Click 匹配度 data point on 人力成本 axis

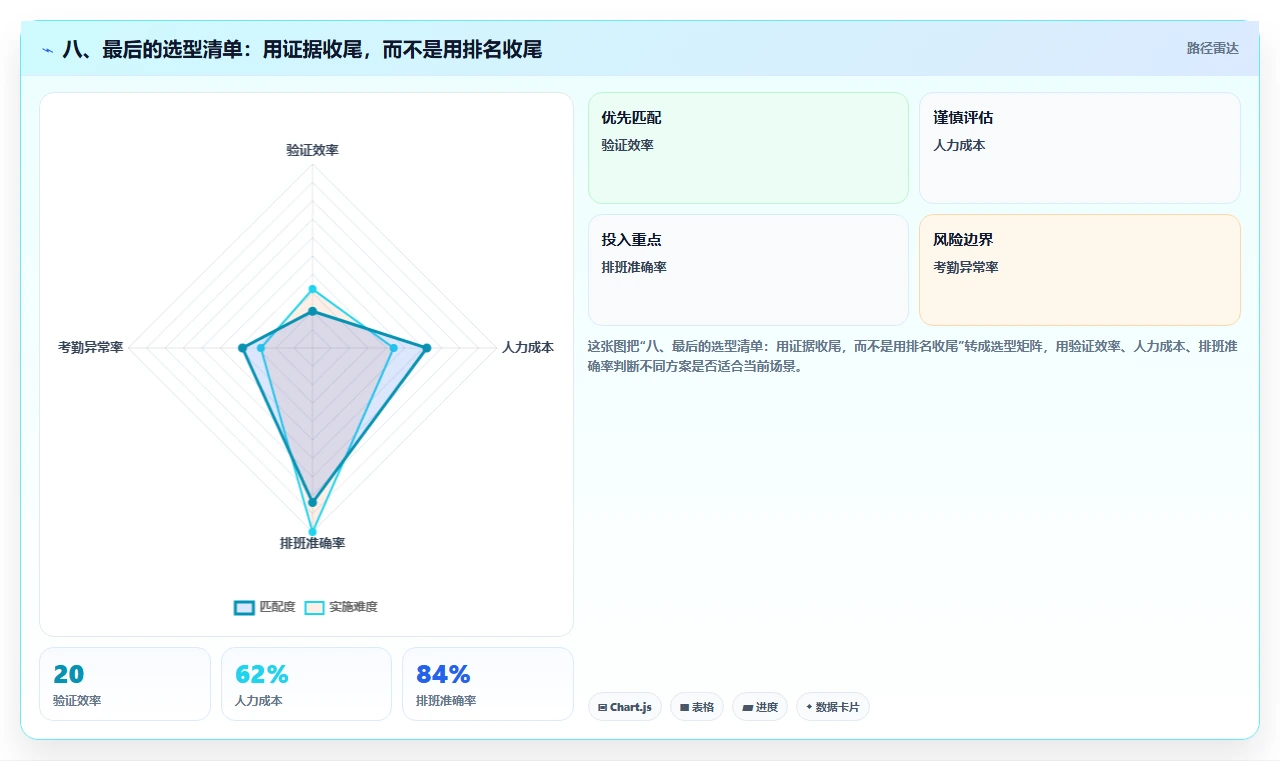point(426,348)
